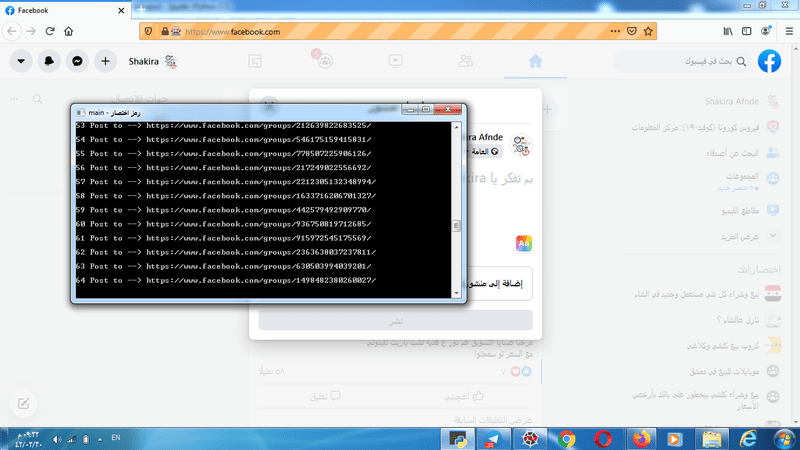This screenshot has height=450, width=800.
Task: Bookmark this page with star icon
Action: coord(648,31)
